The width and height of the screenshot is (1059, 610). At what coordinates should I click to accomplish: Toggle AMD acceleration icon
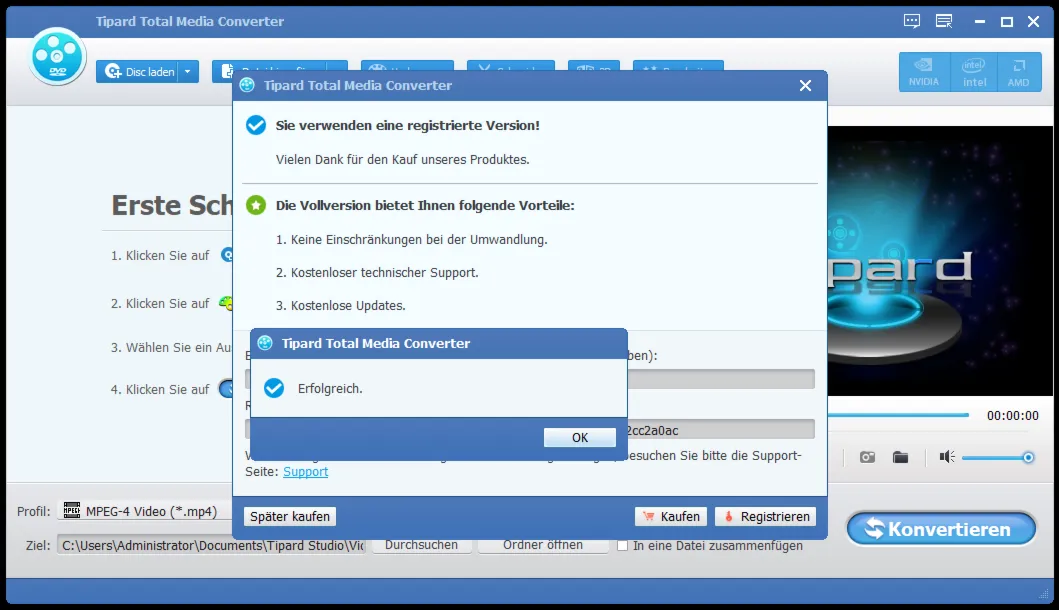tap(1018, 72)
